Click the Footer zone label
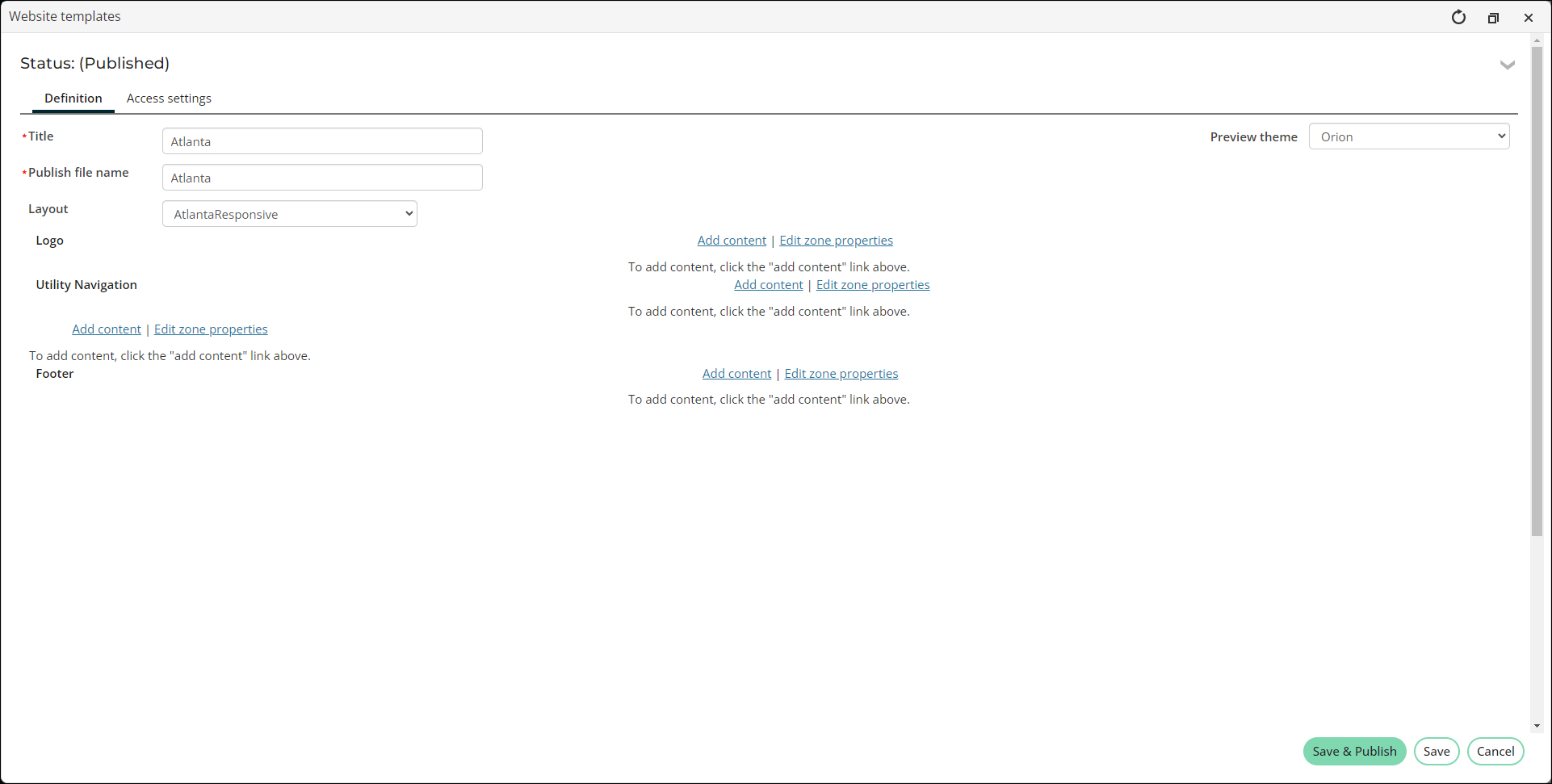This screenshot has height=784, width=1552. point(55,374)
